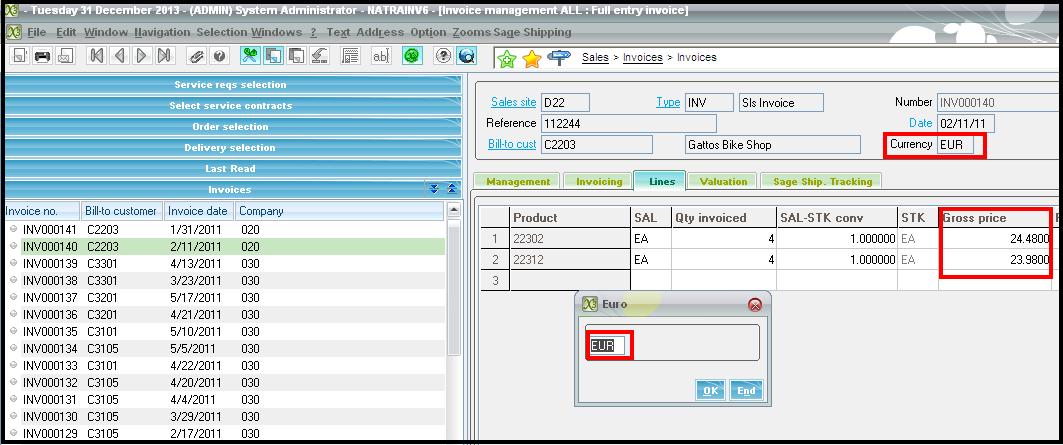Click End in the Euro dialog

pos(746,391)
